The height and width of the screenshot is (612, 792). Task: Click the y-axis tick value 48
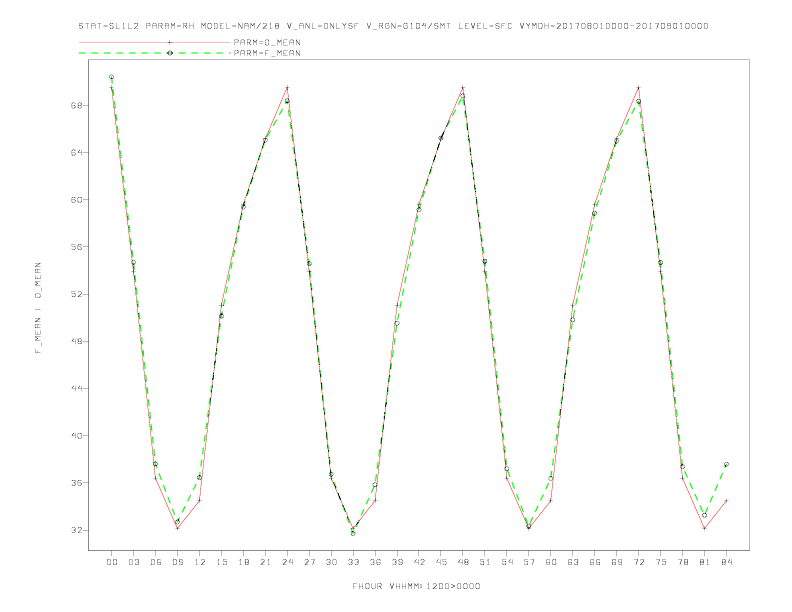coord(77,341)
